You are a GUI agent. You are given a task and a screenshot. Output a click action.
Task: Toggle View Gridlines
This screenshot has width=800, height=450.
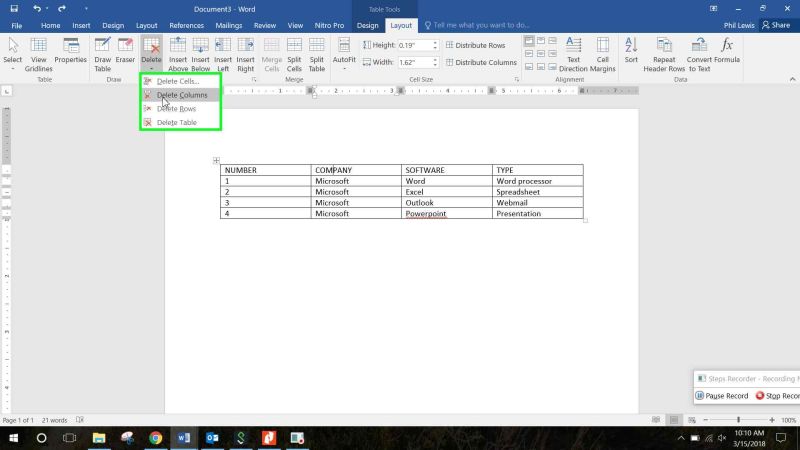[x=39, y=54]
